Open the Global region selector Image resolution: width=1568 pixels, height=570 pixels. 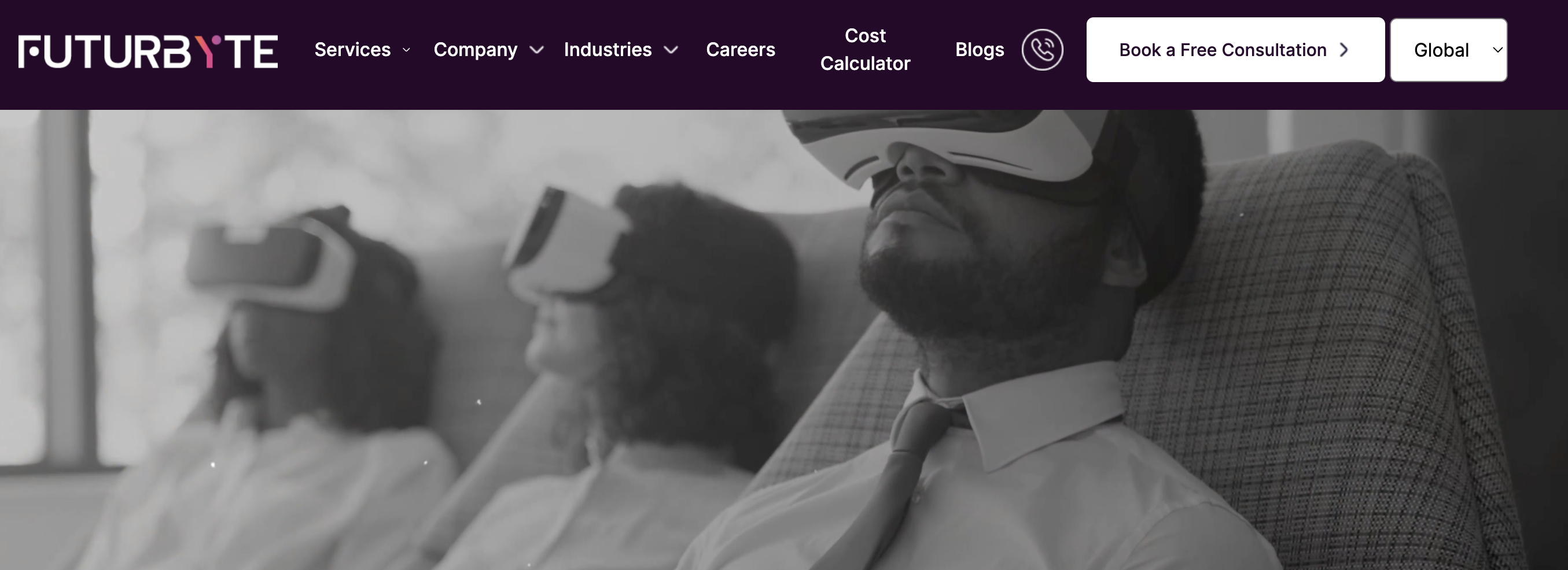1449,50
